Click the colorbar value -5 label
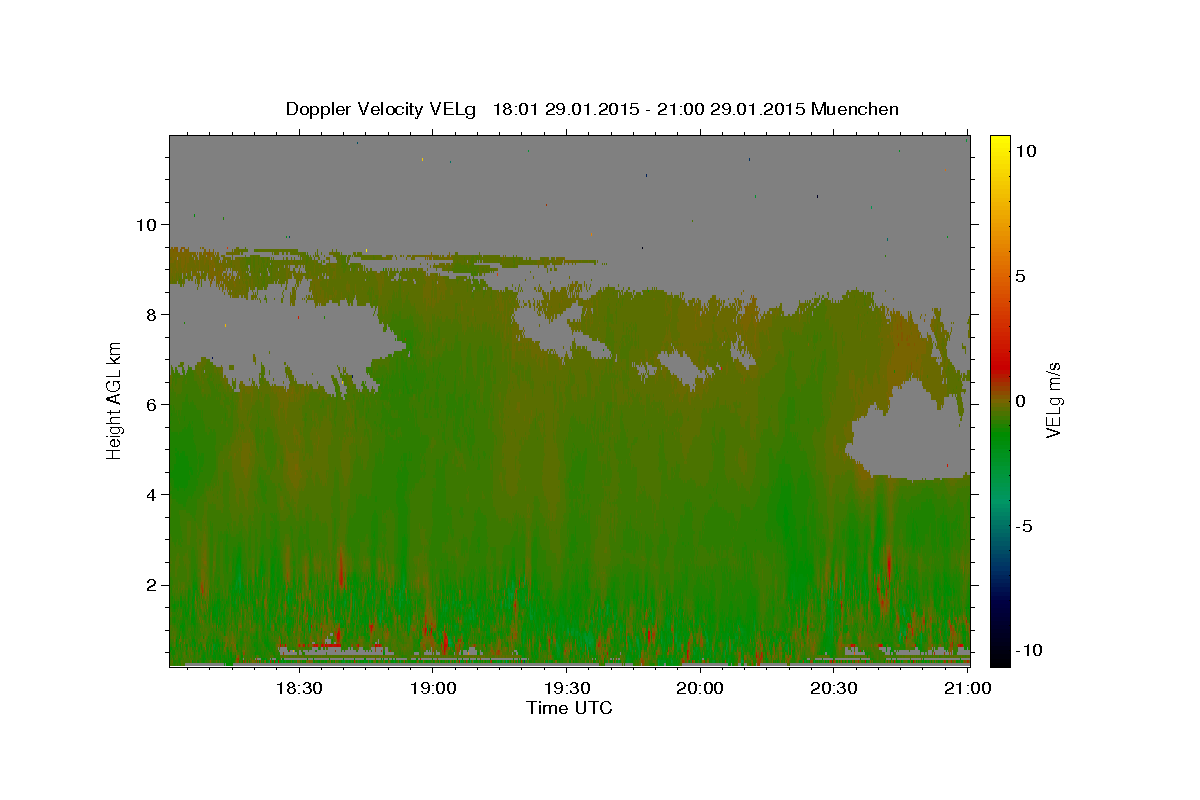The width and height of the screenshot is (1200, 800). coord(1022,526)
